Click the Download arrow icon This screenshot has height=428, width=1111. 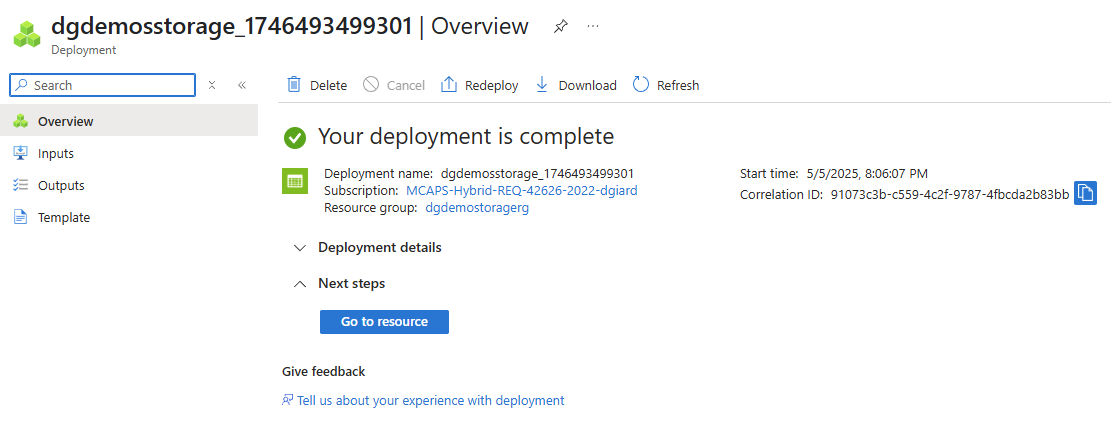pos(542,85)
